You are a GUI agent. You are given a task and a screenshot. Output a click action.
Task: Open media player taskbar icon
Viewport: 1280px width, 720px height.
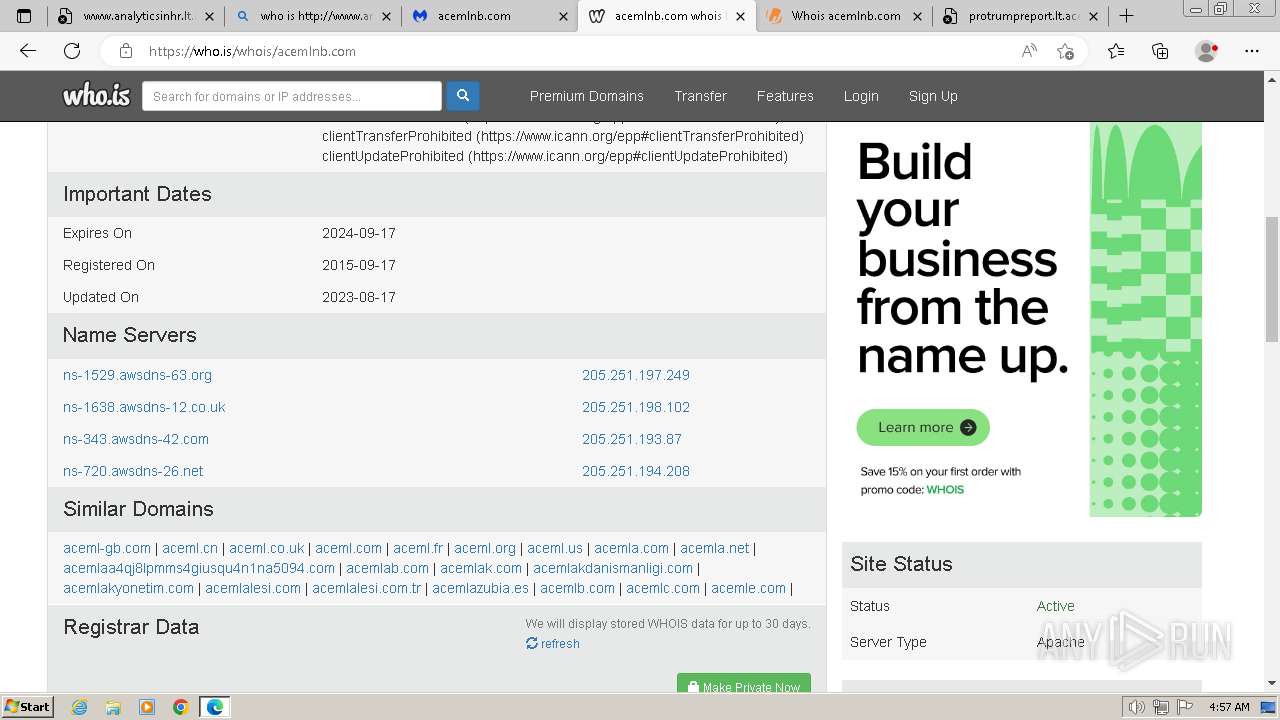(x=147, y=707)
